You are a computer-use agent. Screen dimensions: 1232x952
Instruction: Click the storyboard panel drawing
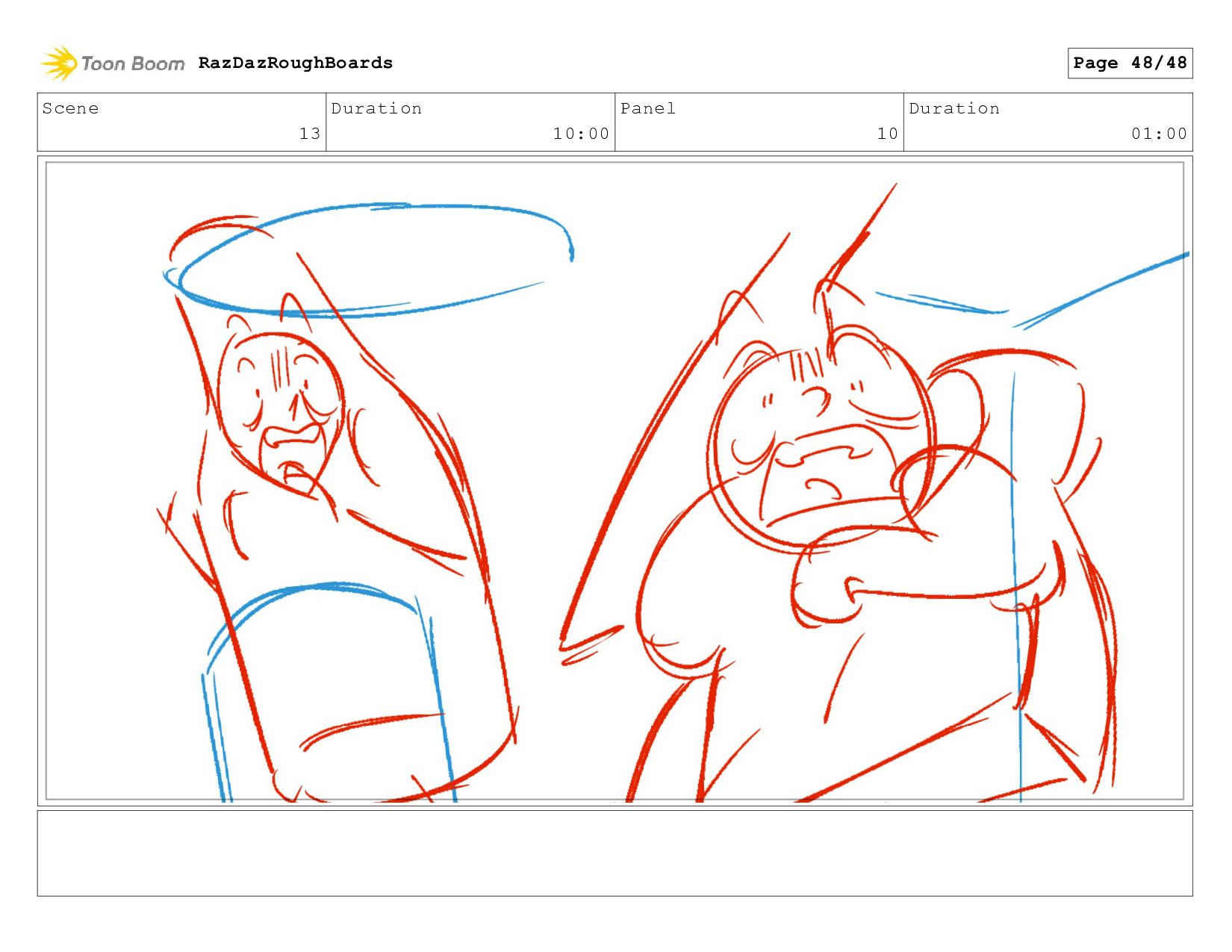coord(615,481)
